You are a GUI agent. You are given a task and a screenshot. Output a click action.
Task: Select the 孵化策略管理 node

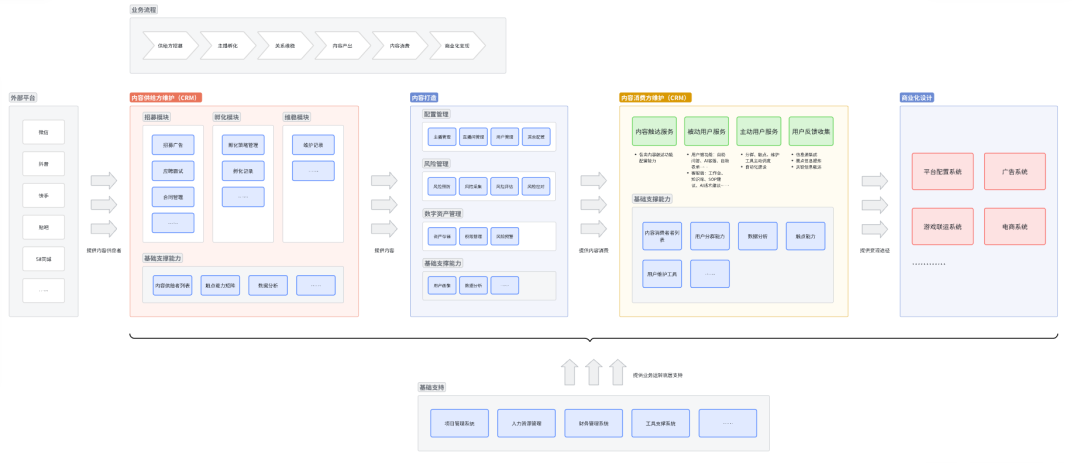point(243,145)
